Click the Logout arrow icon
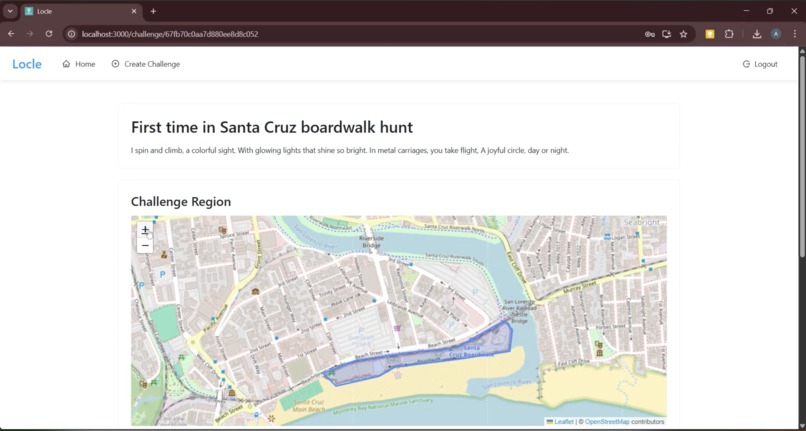The image size is (806, 431). click(746, 64)
